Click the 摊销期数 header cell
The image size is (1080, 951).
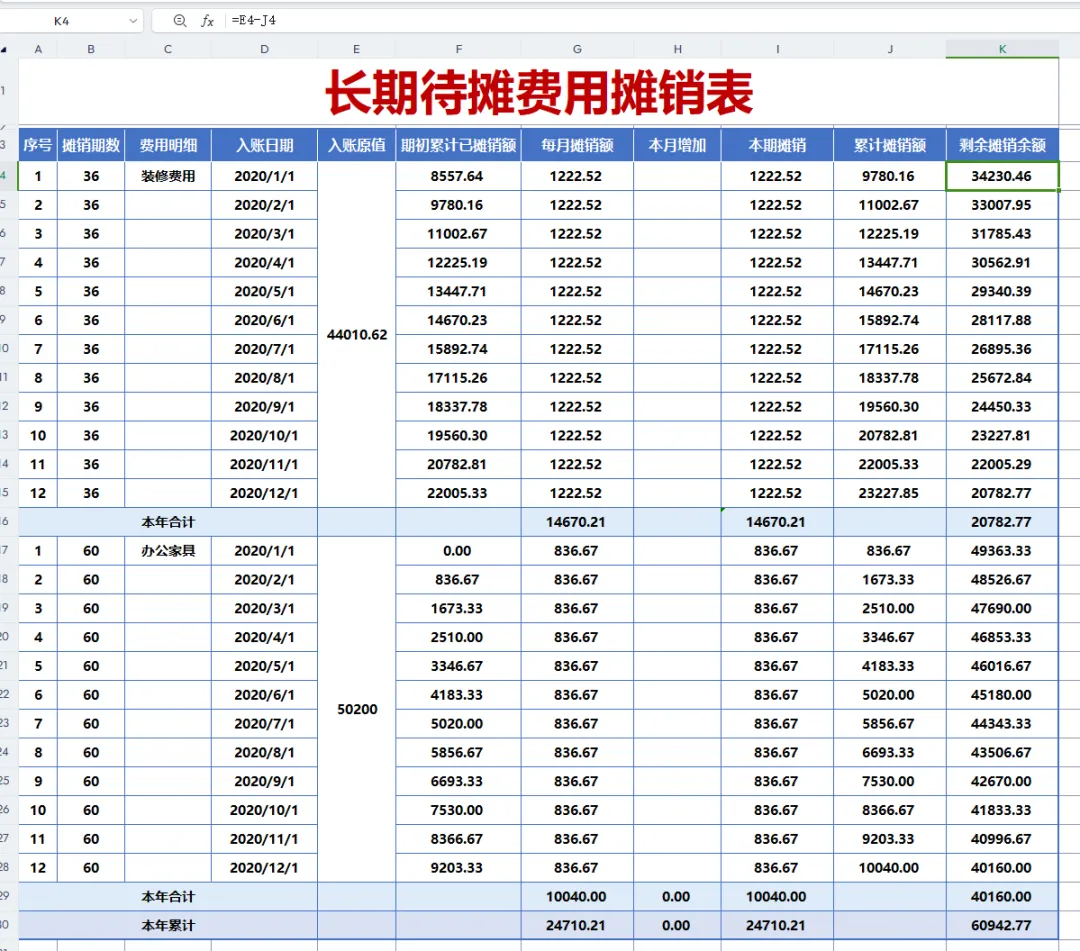[x=91, y=145]
